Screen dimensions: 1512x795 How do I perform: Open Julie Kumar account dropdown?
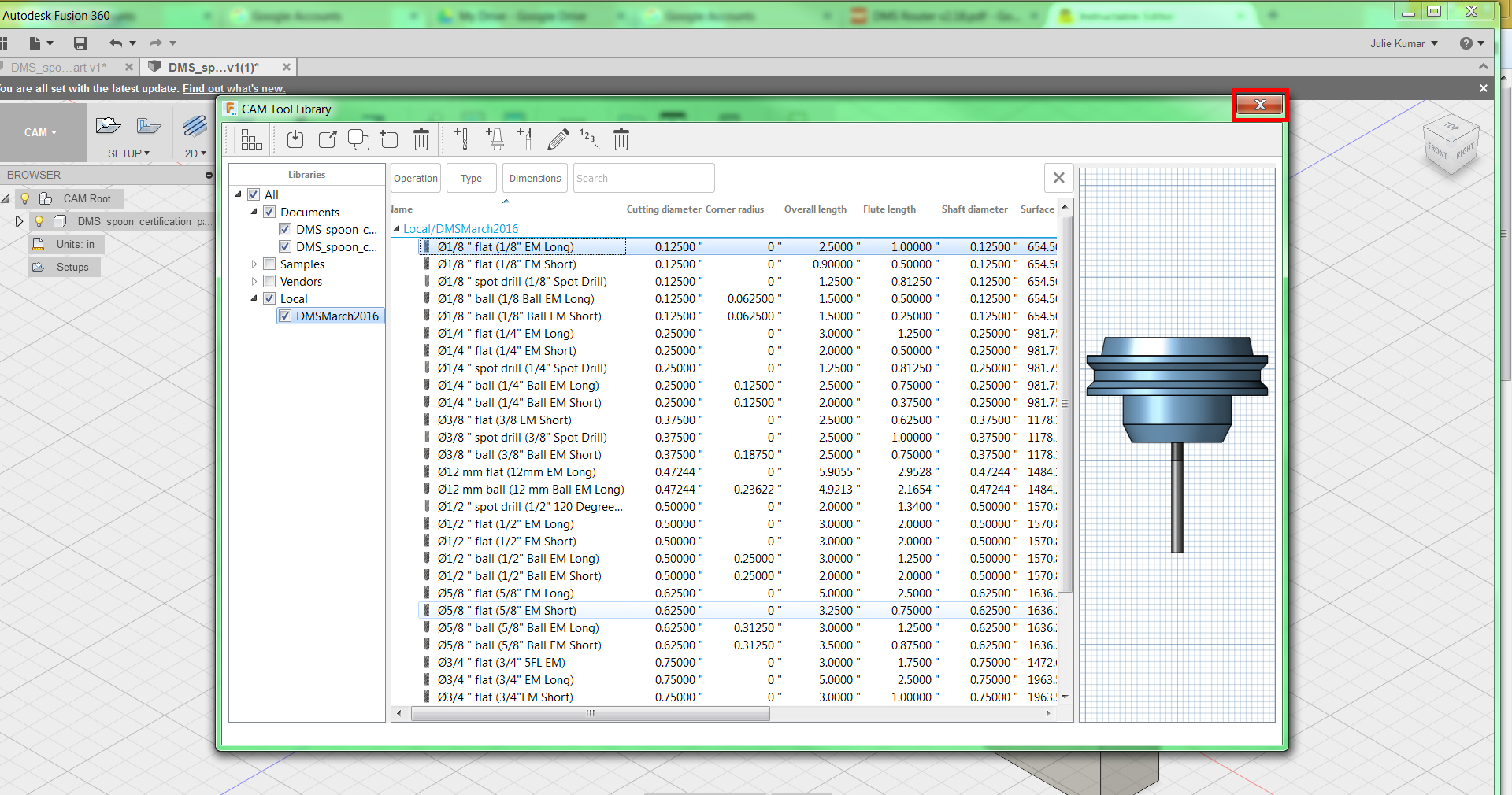click(x=1404, y=43)
